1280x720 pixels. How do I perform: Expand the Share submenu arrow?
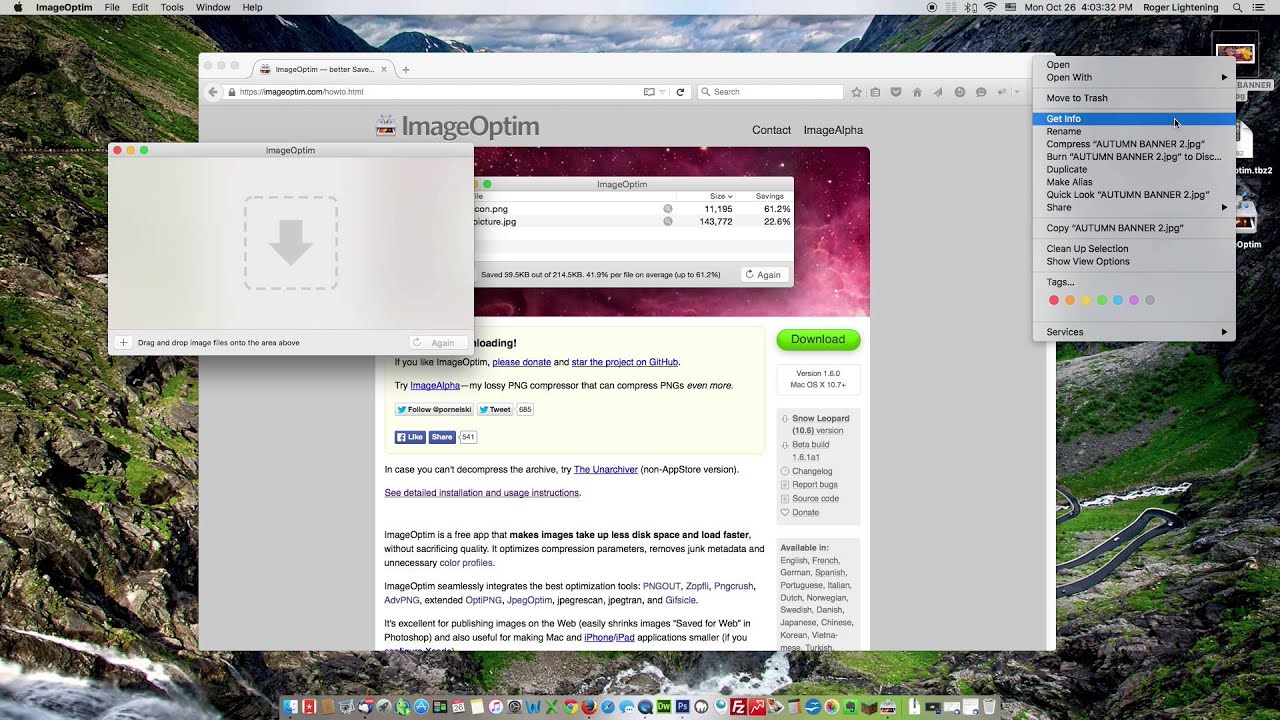[1224, 208]
